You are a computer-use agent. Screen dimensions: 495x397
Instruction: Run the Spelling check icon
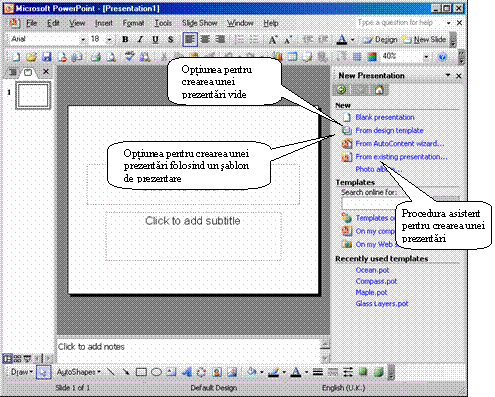129,57
